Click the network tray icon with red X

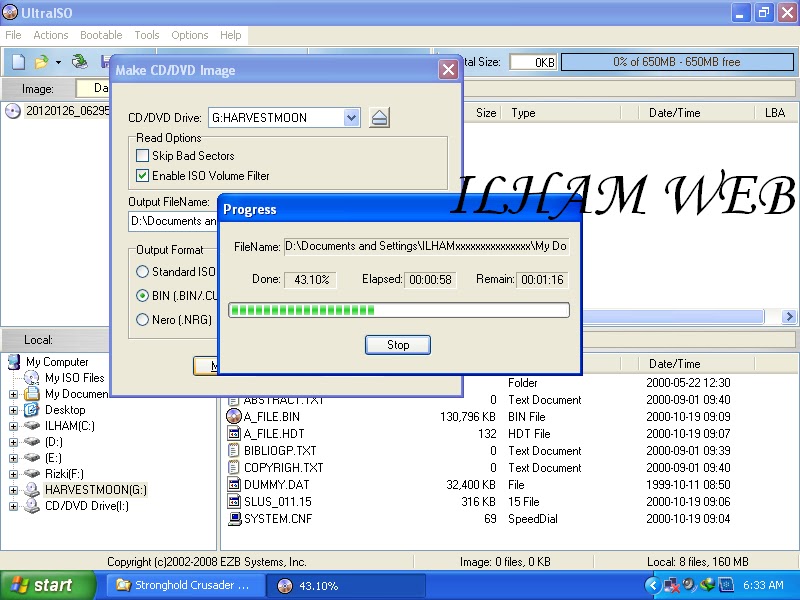[671, 585]
